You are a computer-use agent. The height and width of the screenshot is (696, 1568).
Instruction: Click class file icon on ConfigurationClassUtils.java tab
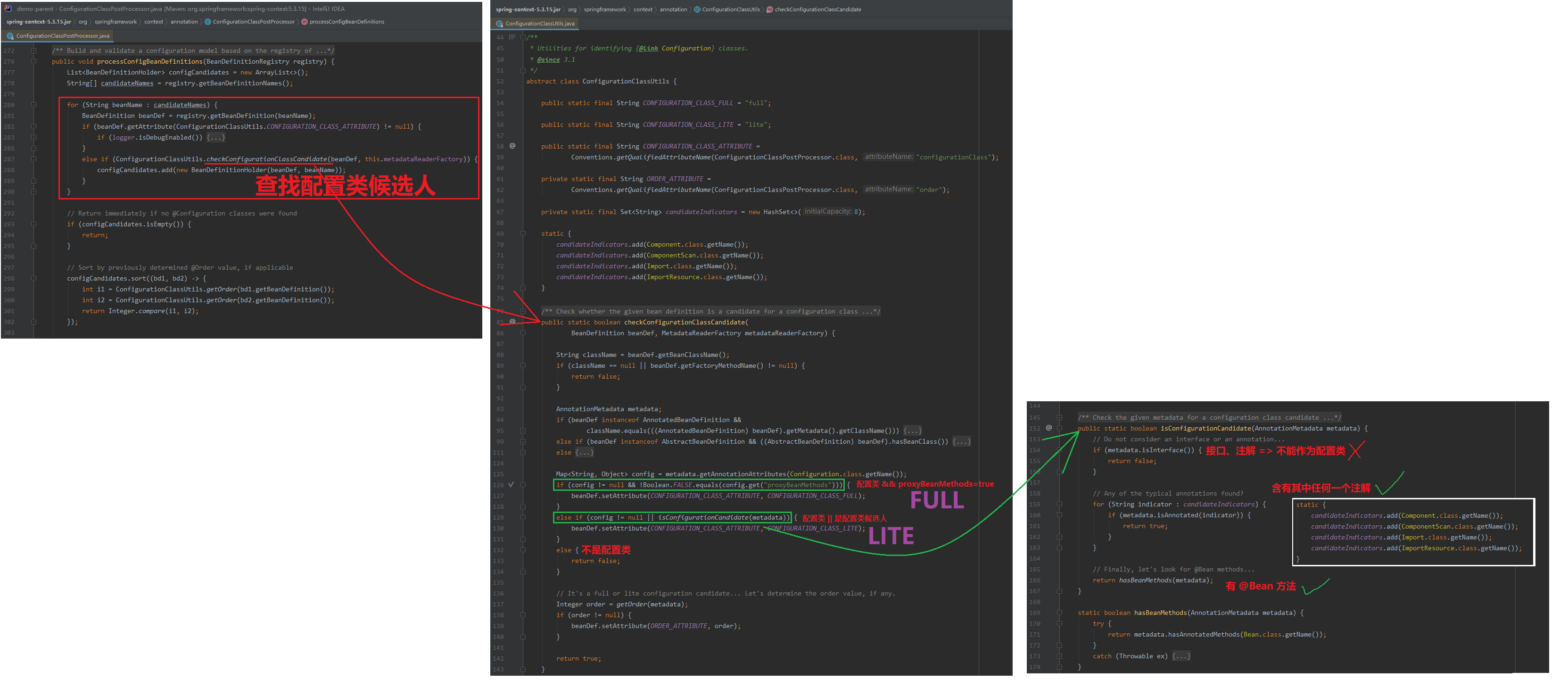pos(499,24)
